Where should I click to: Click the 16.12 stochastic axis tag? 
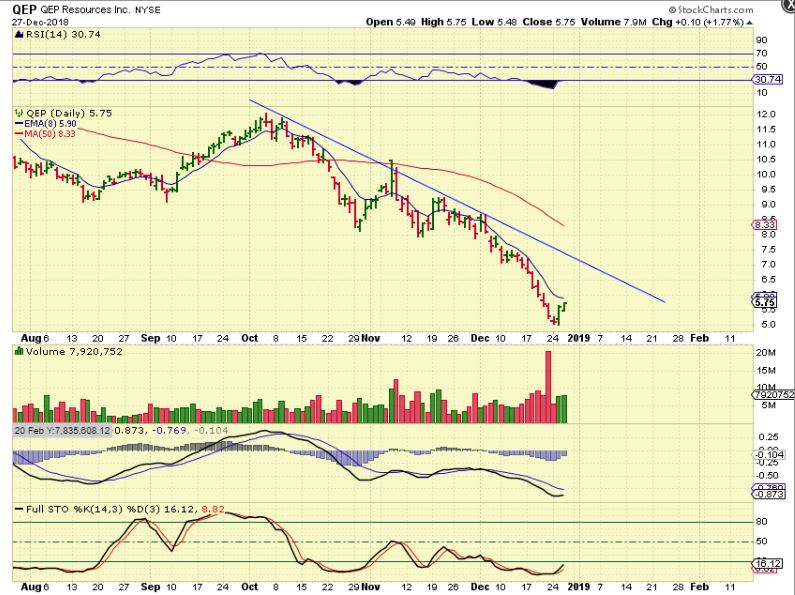tap(768, 563)
